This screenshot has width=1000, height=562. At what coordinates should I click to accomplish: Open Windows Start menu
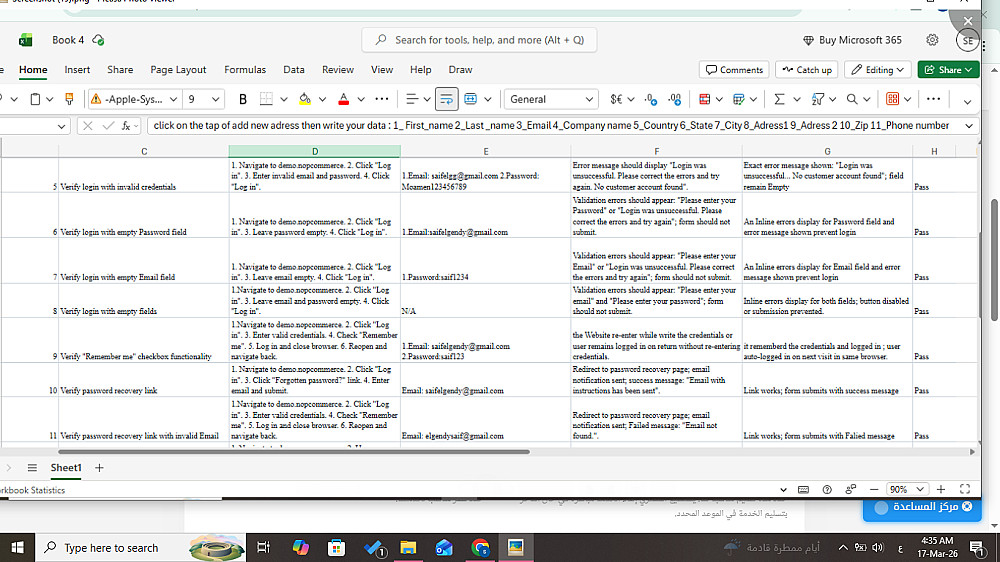click(x=17, y=547)
